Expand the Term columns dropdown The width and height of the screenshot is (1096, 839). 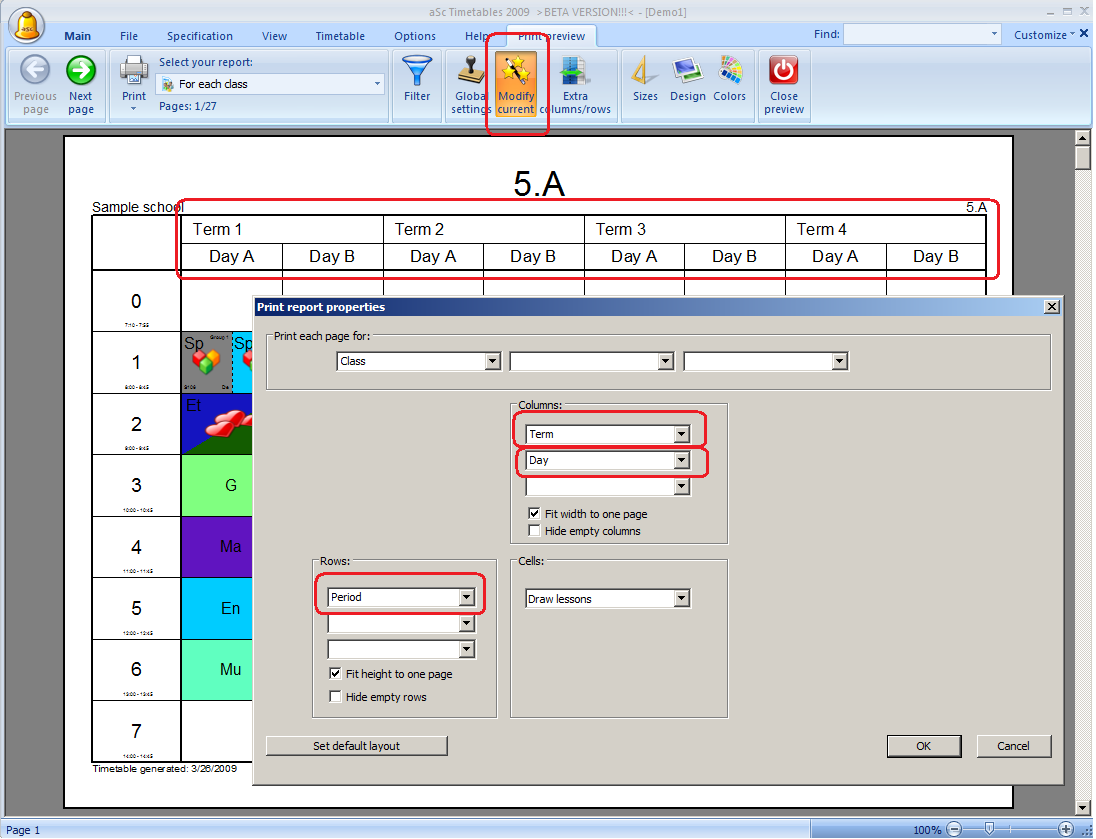(x=681, y=434)
